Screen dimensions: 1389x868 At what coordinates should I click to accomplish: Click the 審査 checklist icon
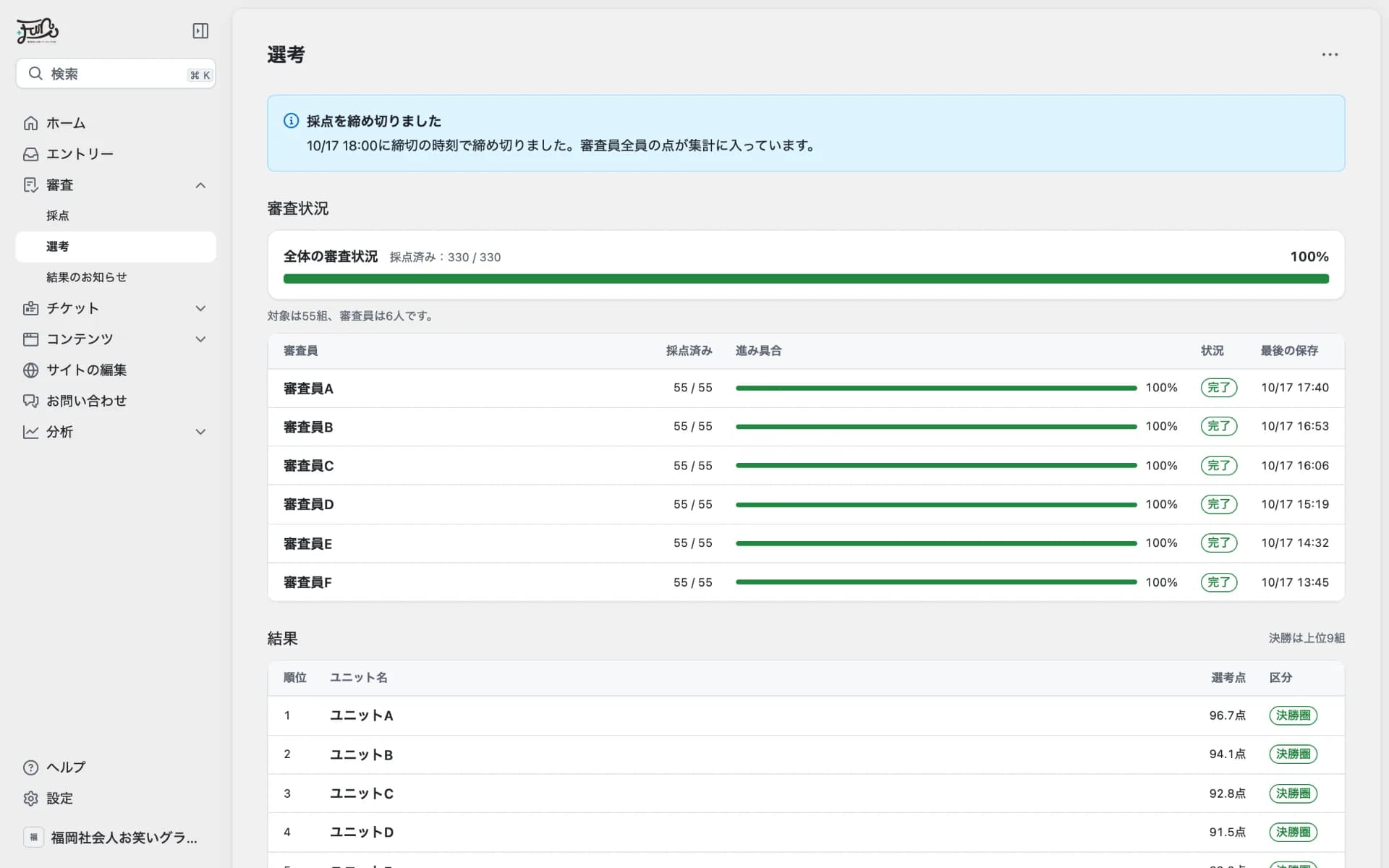pos(30,185)
